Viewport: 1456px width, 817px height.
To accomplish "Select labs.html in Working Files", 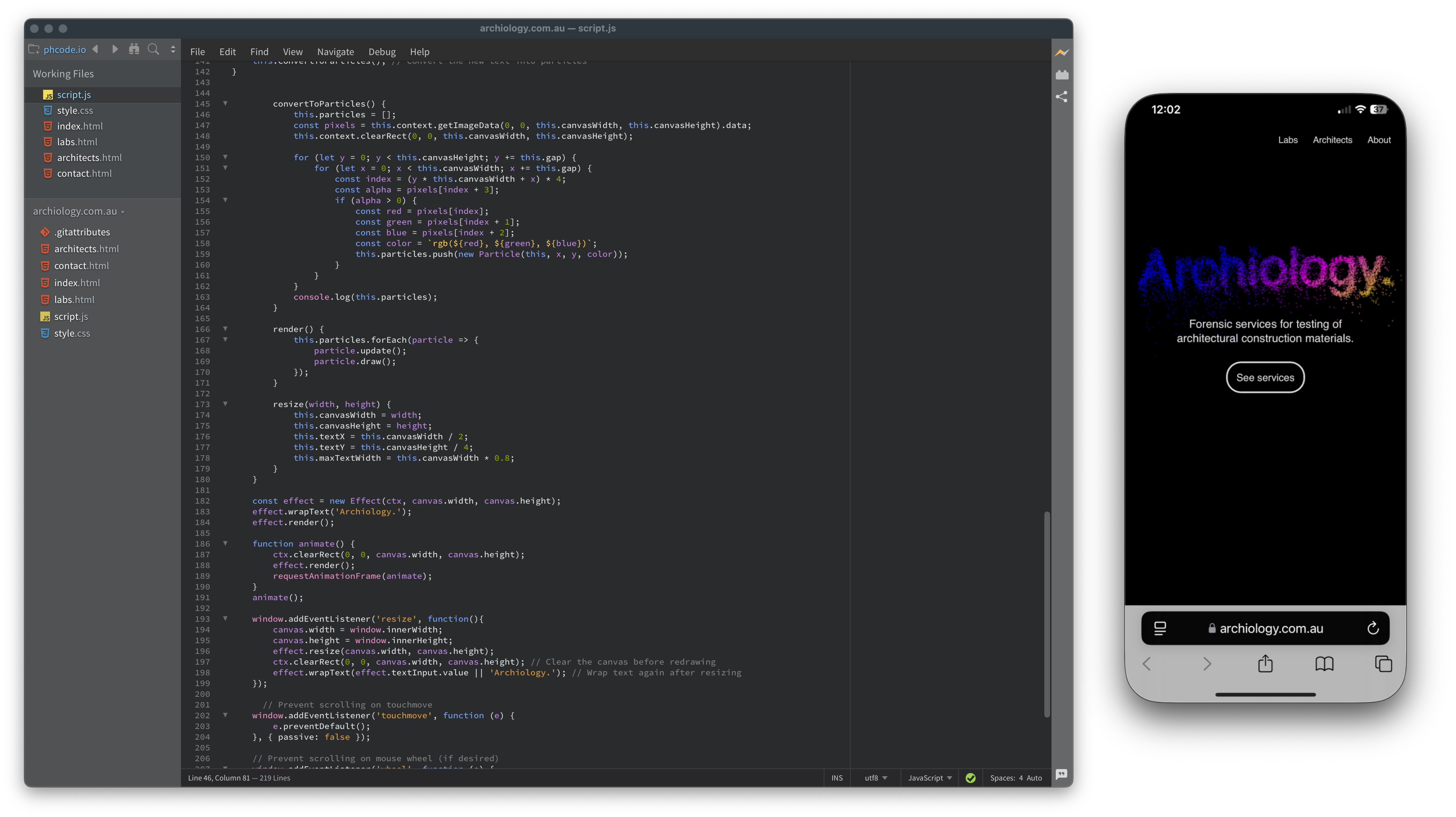I will click(77, 142).
